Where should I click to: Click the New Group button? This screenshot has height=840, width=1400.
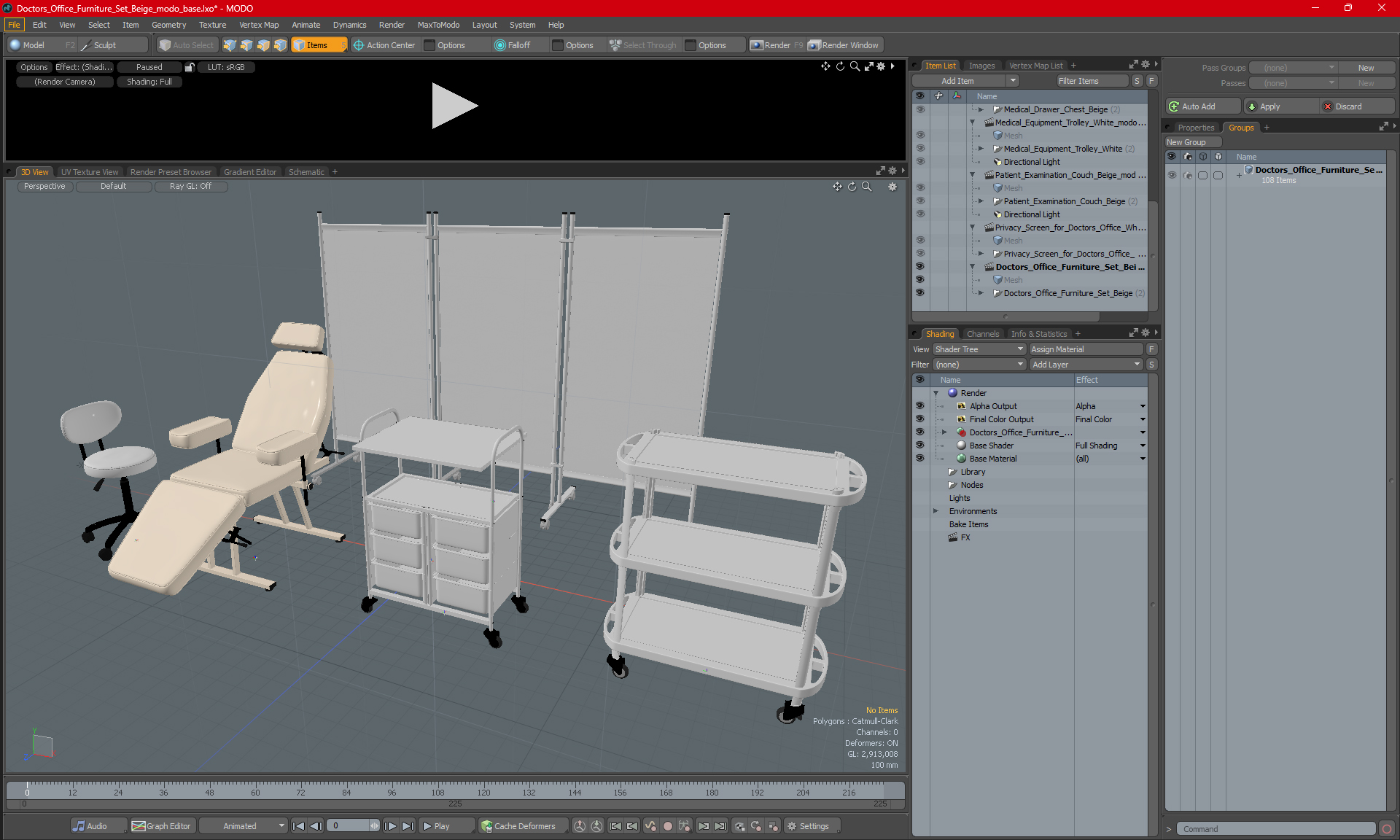point(1193,142)
